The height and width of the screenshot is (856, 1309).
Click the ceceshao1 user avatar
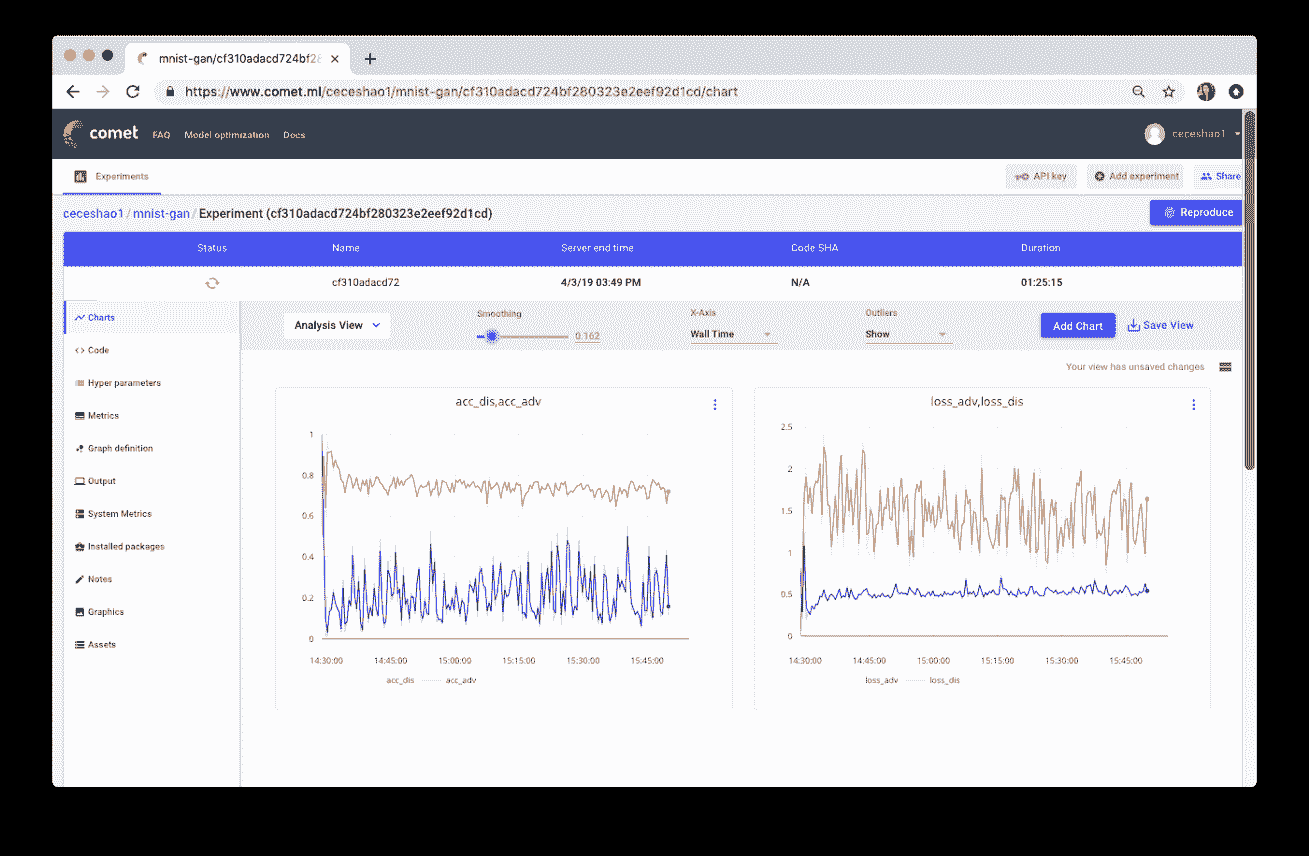coord(1155,134)
